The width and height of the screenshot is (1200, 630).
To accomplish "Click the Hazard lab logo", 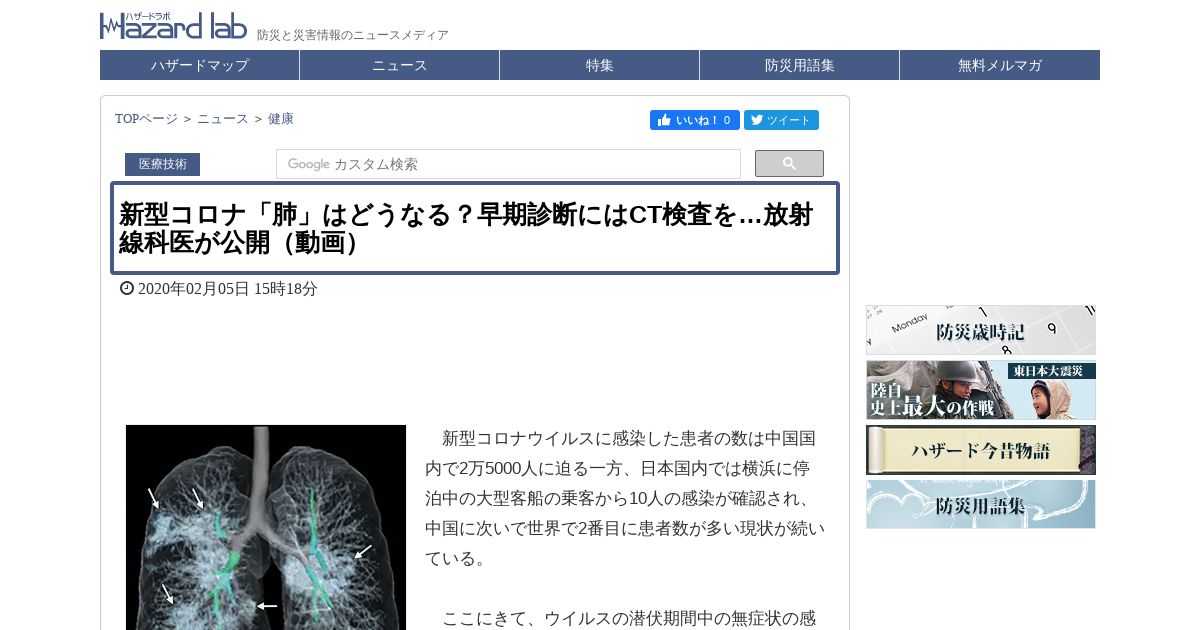I will pos(173,26).
